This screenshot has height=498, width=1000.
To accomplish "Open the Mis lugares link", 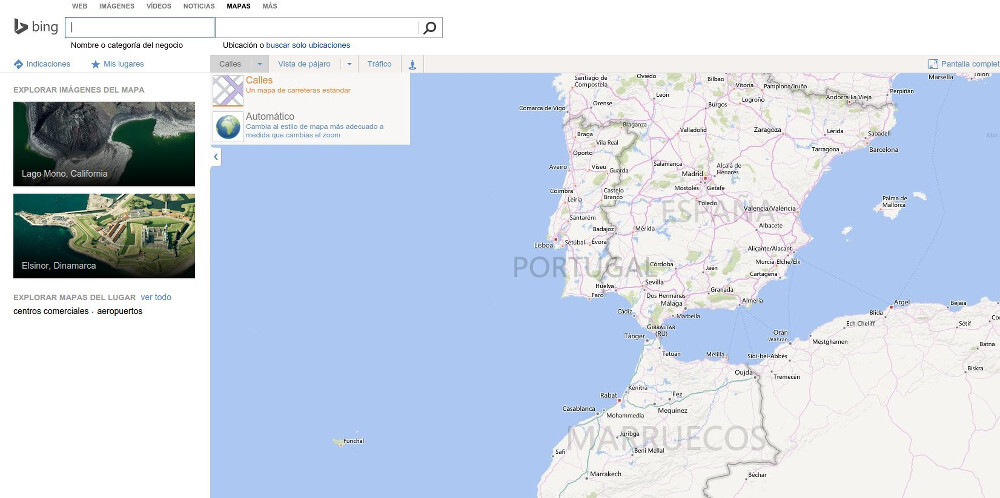I will coord(124,64).
